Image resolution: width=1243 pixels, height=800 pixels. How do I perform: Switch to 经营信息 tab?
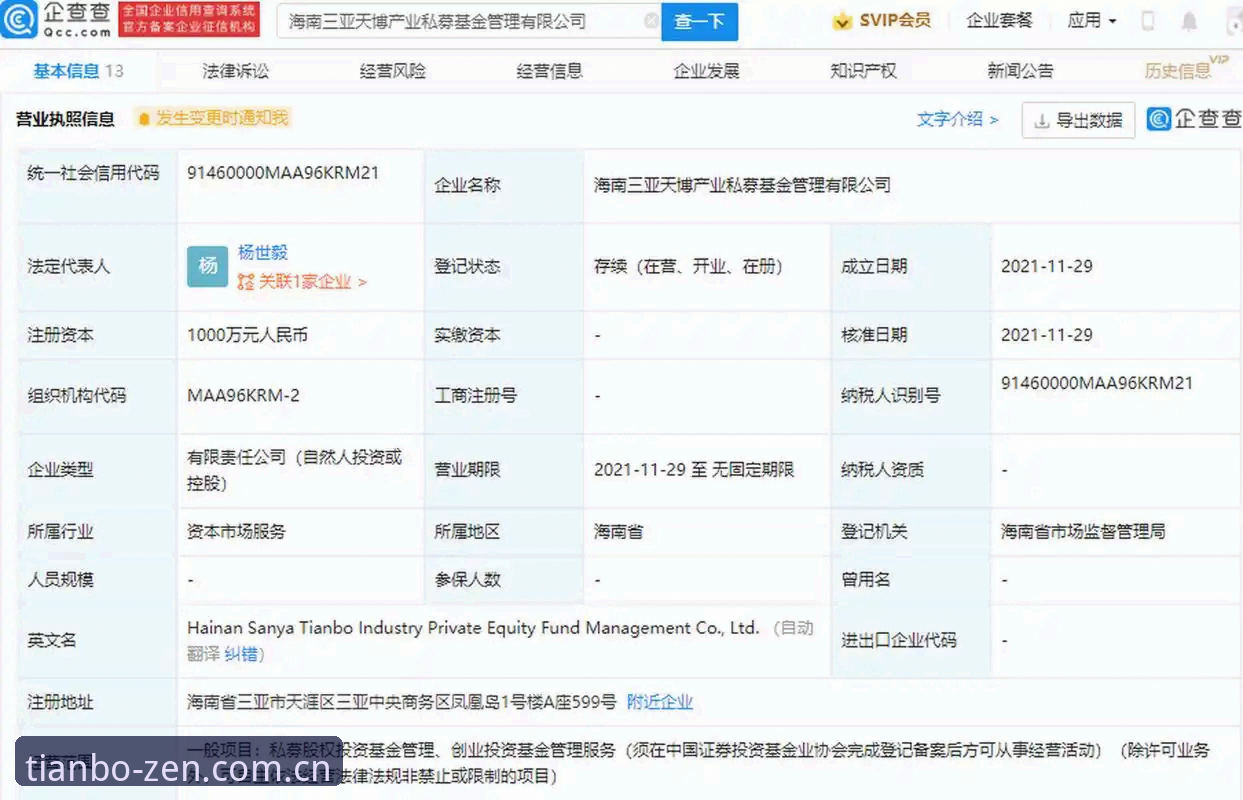tap(550, 70)
